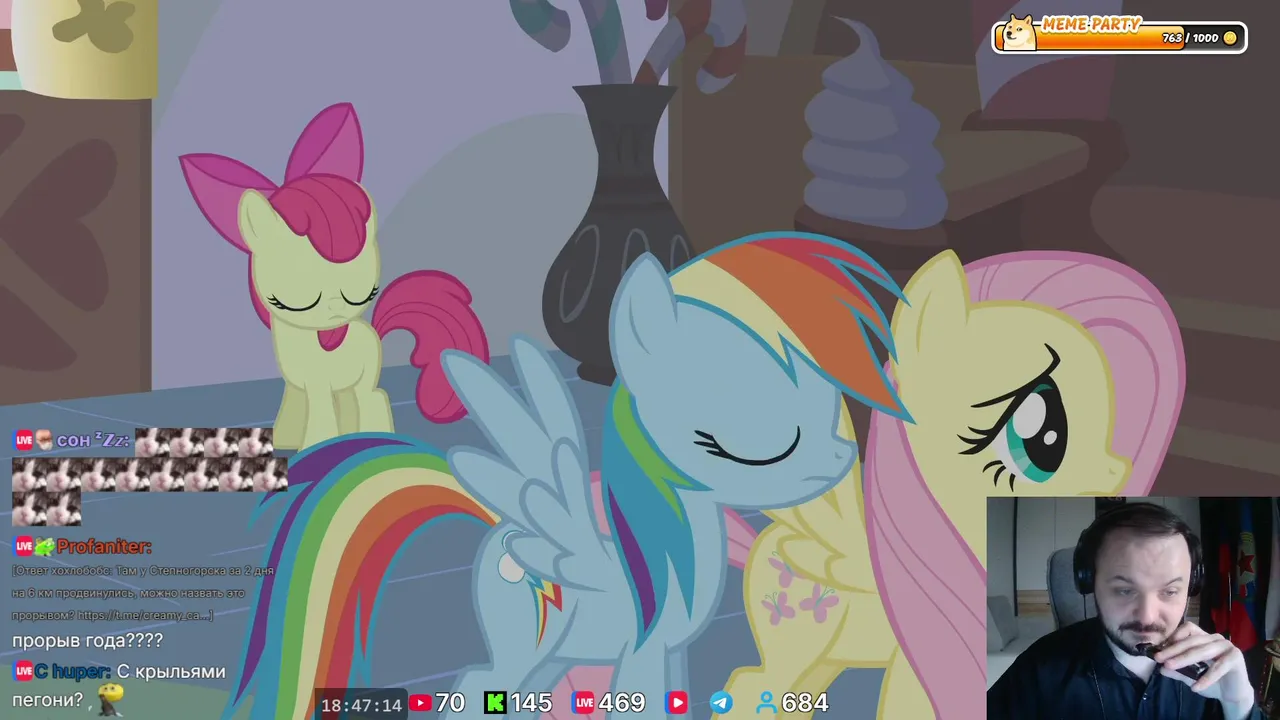This screenshot has width=1280, height=720.
Task: Click the Doge icon on Meme Party bar
Action: [x=1020, y=33]
